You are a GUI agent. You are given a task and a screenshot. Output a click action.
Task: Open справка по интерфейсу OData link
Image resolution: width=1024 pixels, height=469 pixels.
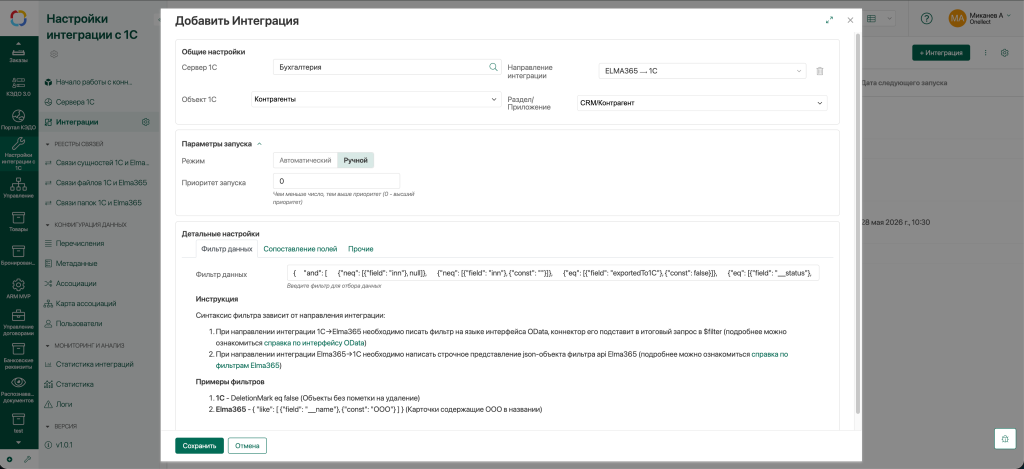coord(315,342)
